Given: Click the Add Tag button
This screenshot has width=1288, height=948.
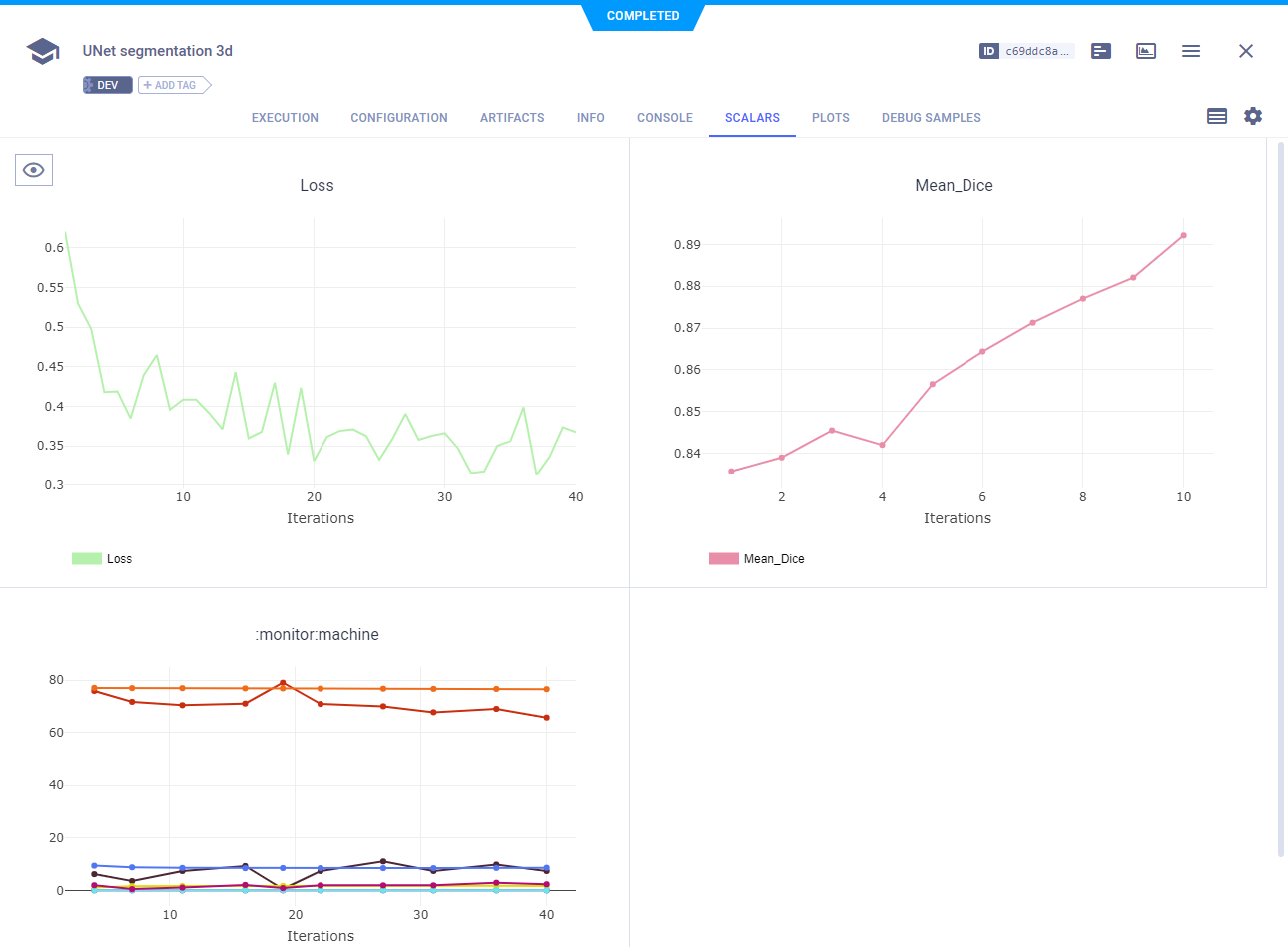Looking at the screenshot, I should (x=173, y=85).
